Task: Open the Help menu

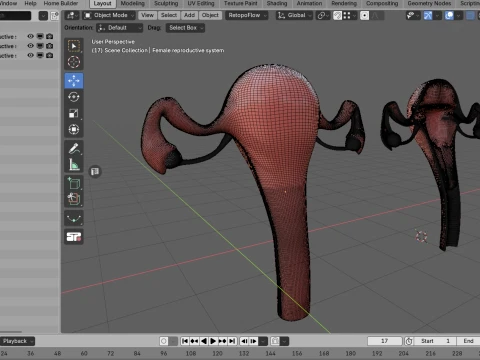Action: tap(30, 4)
